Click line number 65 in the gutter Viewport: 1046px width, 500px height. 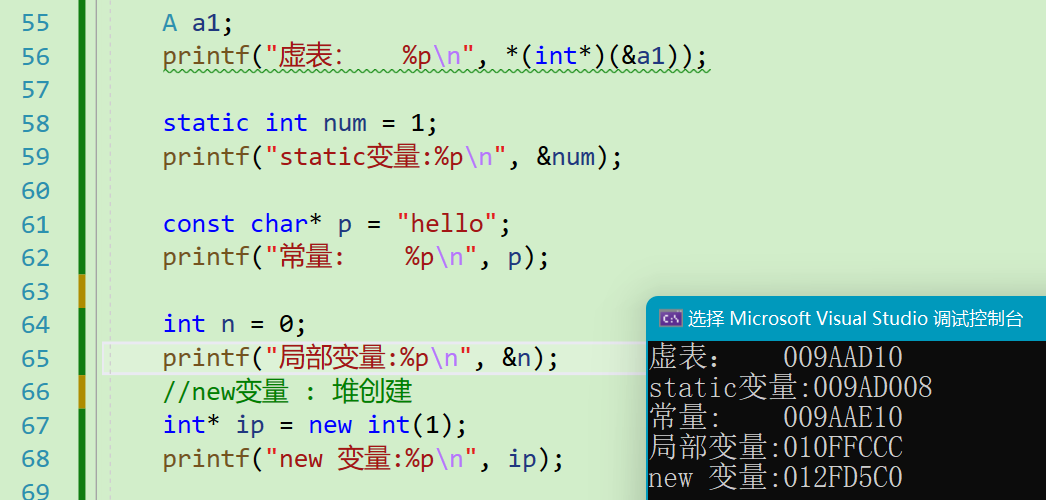pyautogui.click(x=35, y=359)
